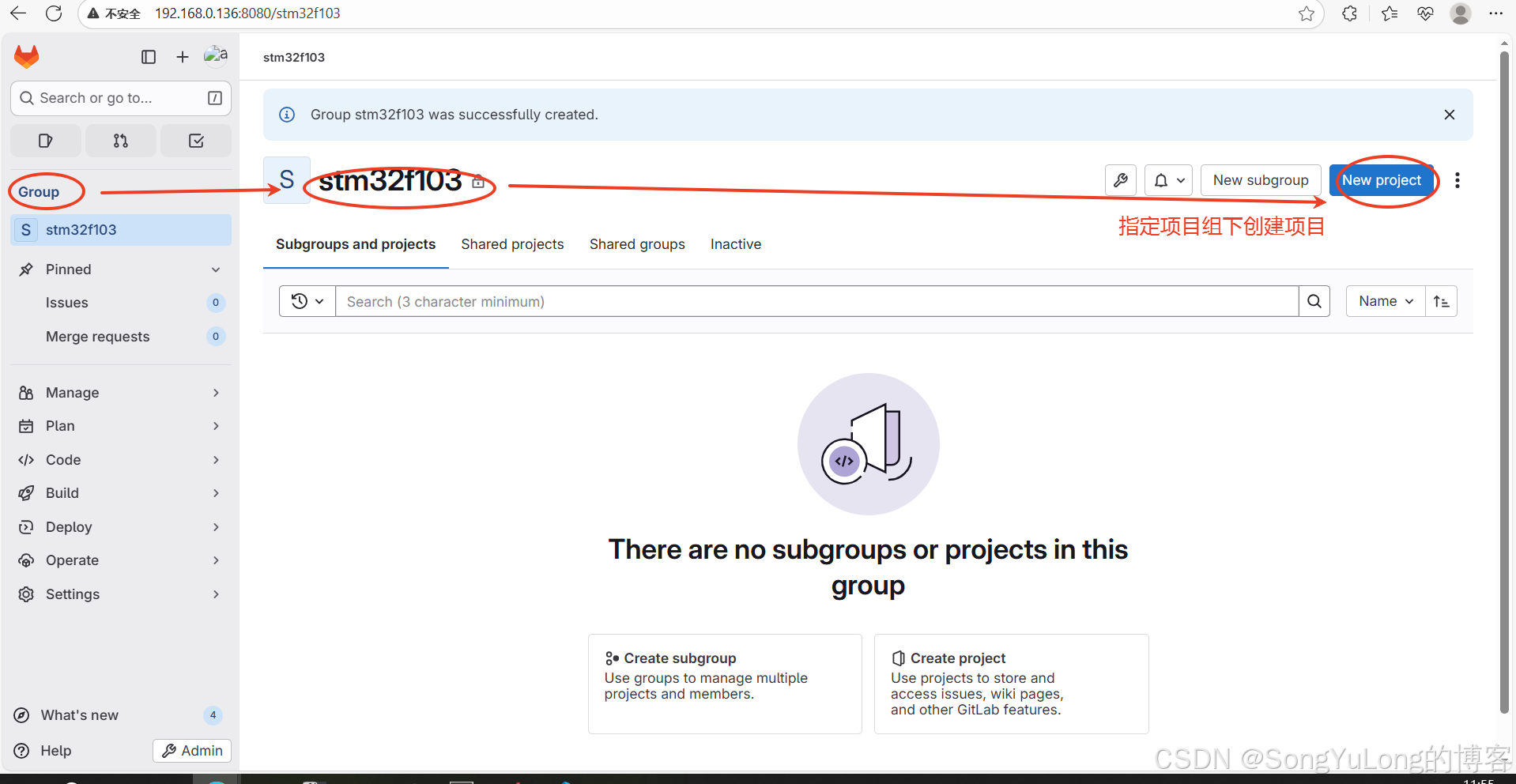Screen dimensions: 1516x784
Task: Click the magnifier search submit icon
Action: [x=1314, y=301]
